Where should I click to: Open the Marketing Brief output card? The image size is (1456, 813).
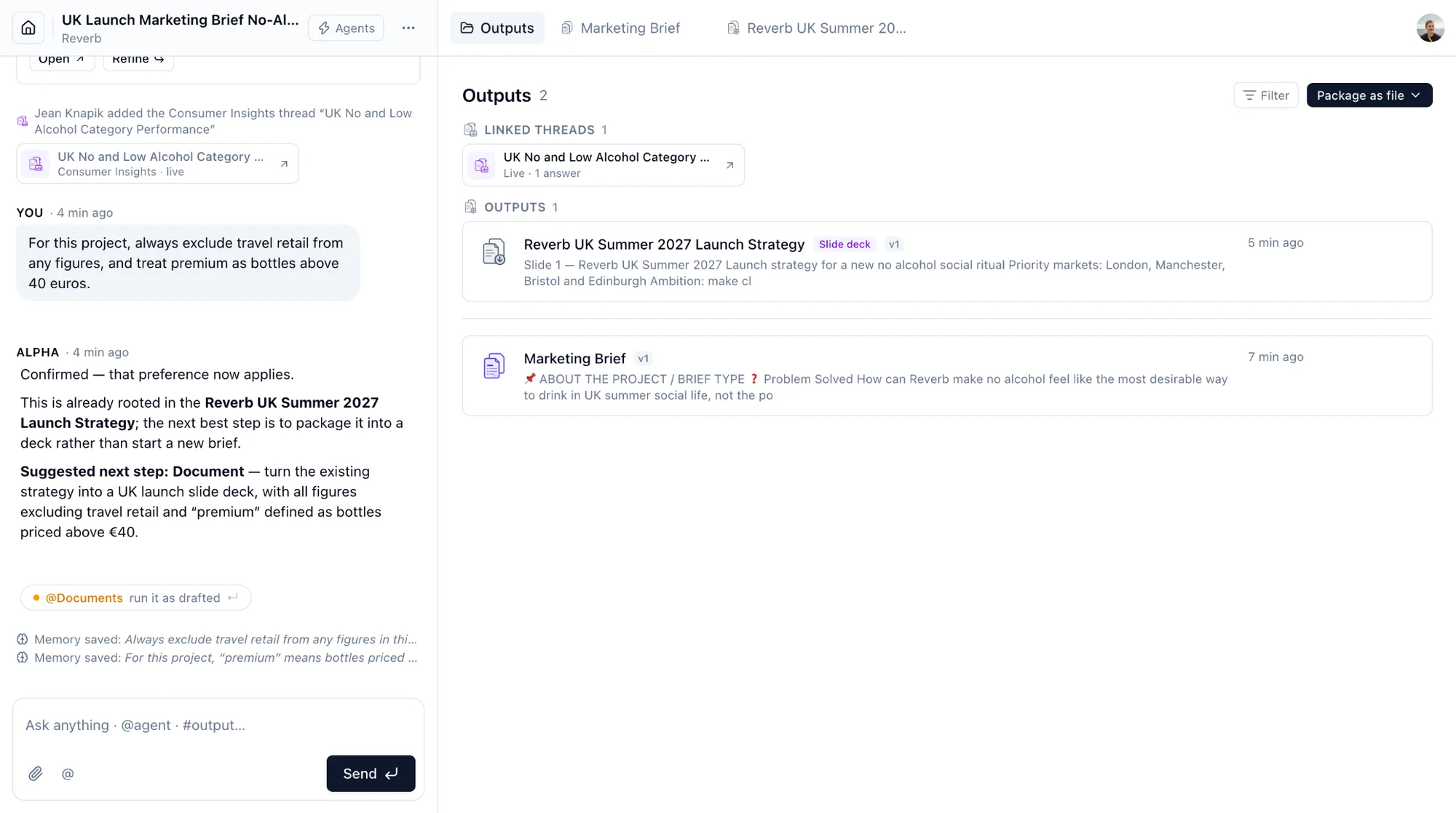click(x=946, y=376)
